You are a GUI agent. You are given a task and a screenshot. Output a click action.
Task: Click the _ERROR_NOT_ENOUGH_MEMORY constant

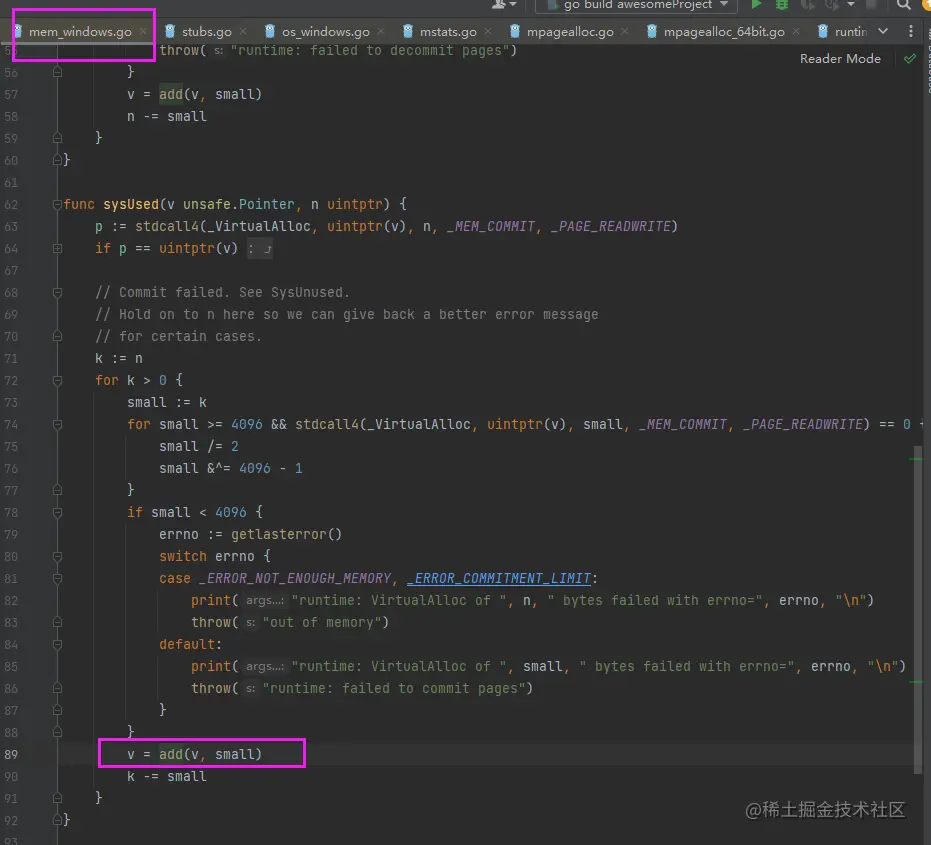pos(295,578)
